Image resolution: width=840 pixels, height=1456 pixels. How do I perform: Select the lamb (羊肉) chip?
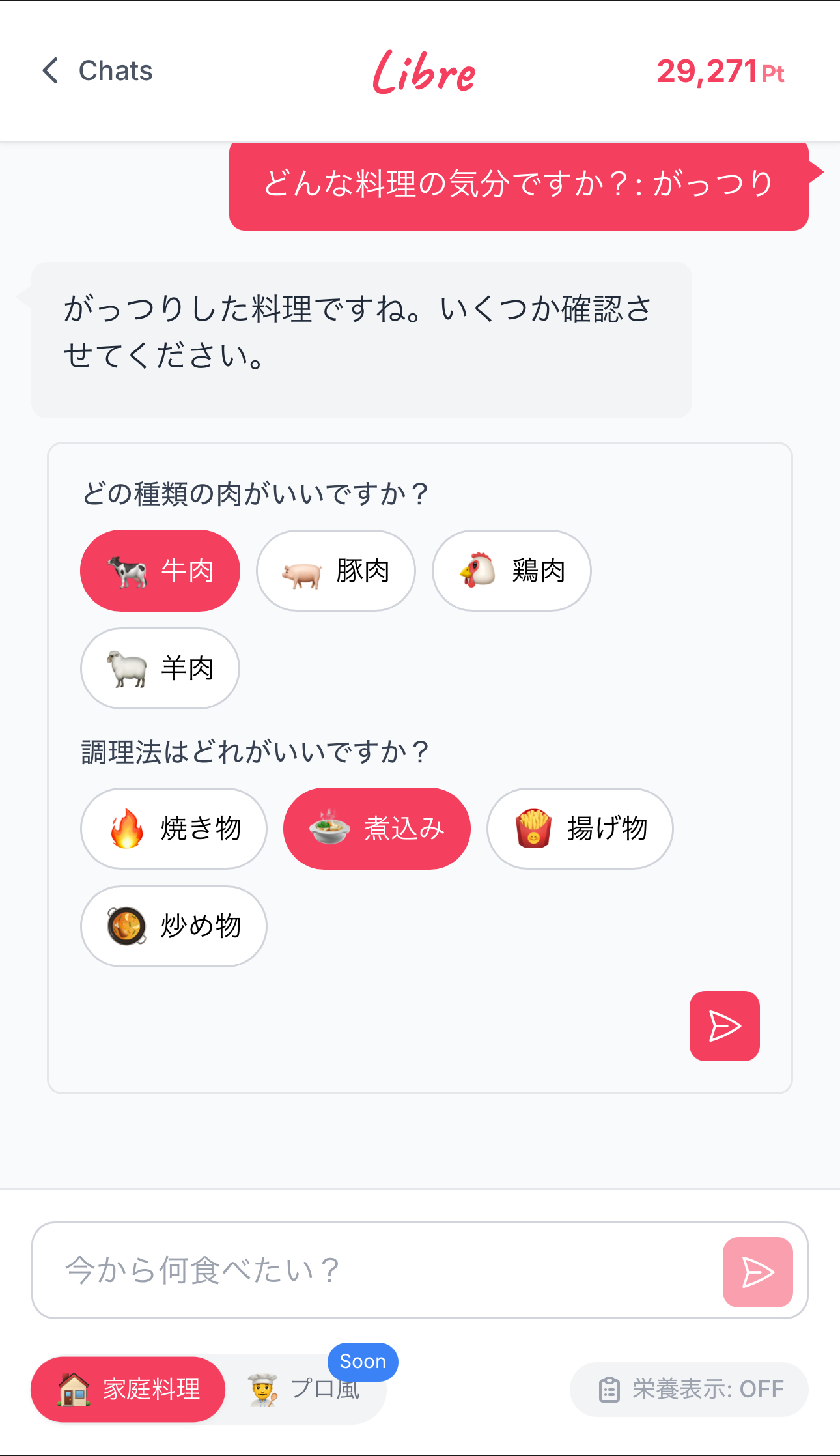[x=160, y=668]
